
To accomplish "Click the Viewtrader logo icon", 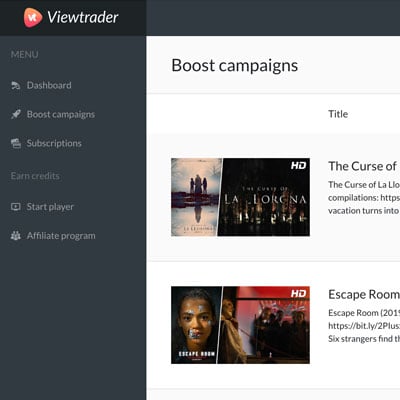I will click(33, 17).
